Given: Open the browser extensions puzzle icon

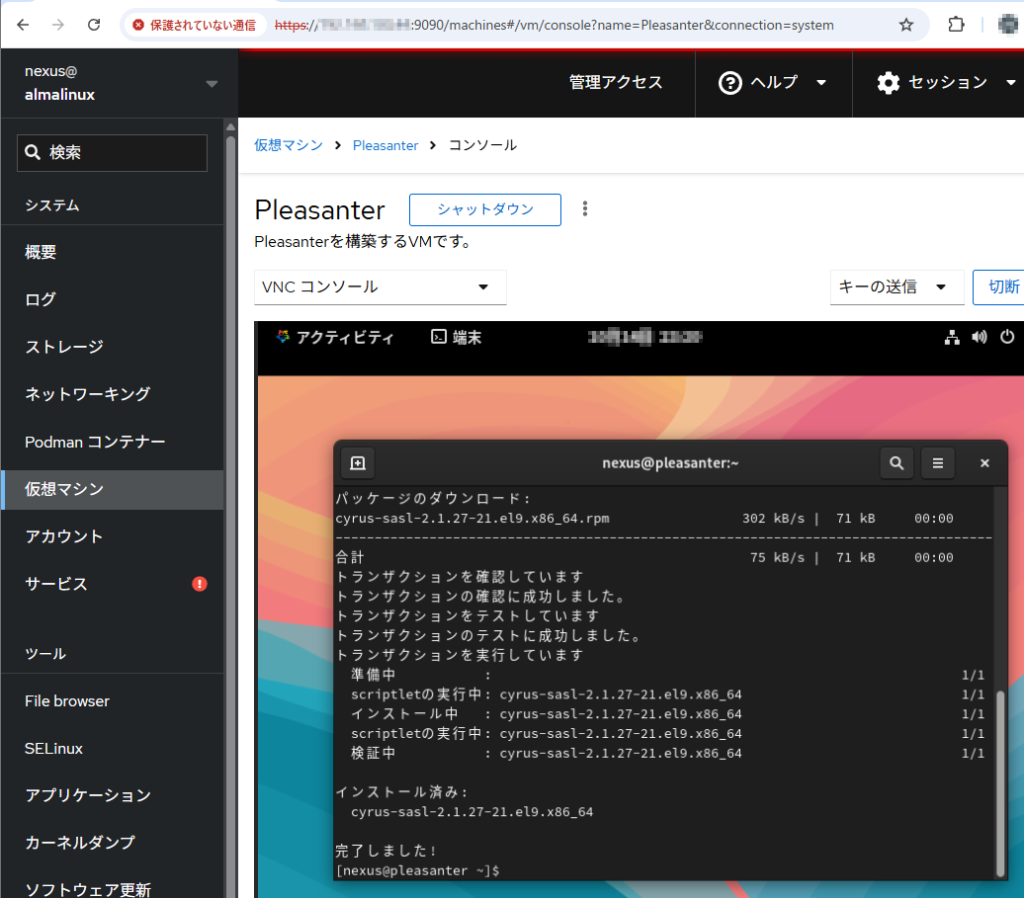Looking at the screenshot, I should click(956, 25).
